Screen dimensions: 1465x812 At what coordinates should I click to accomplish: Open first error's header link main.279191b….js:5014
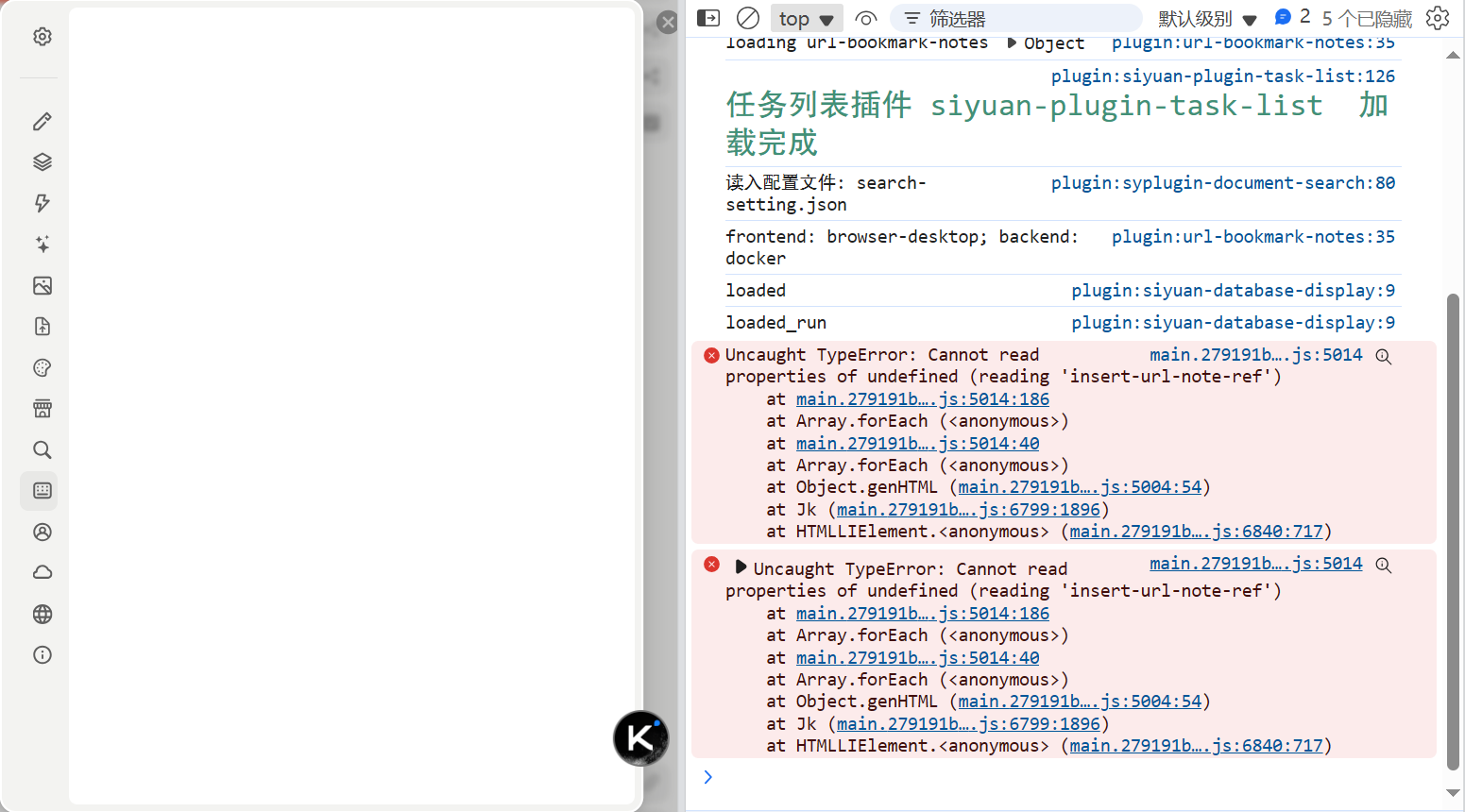[1256, 355]
